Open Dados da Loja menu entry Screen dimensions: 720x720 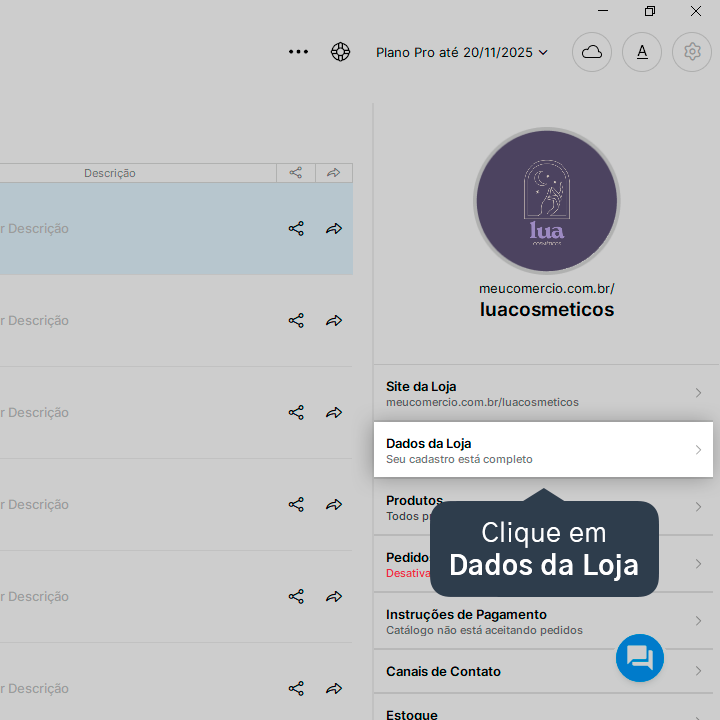543,450
